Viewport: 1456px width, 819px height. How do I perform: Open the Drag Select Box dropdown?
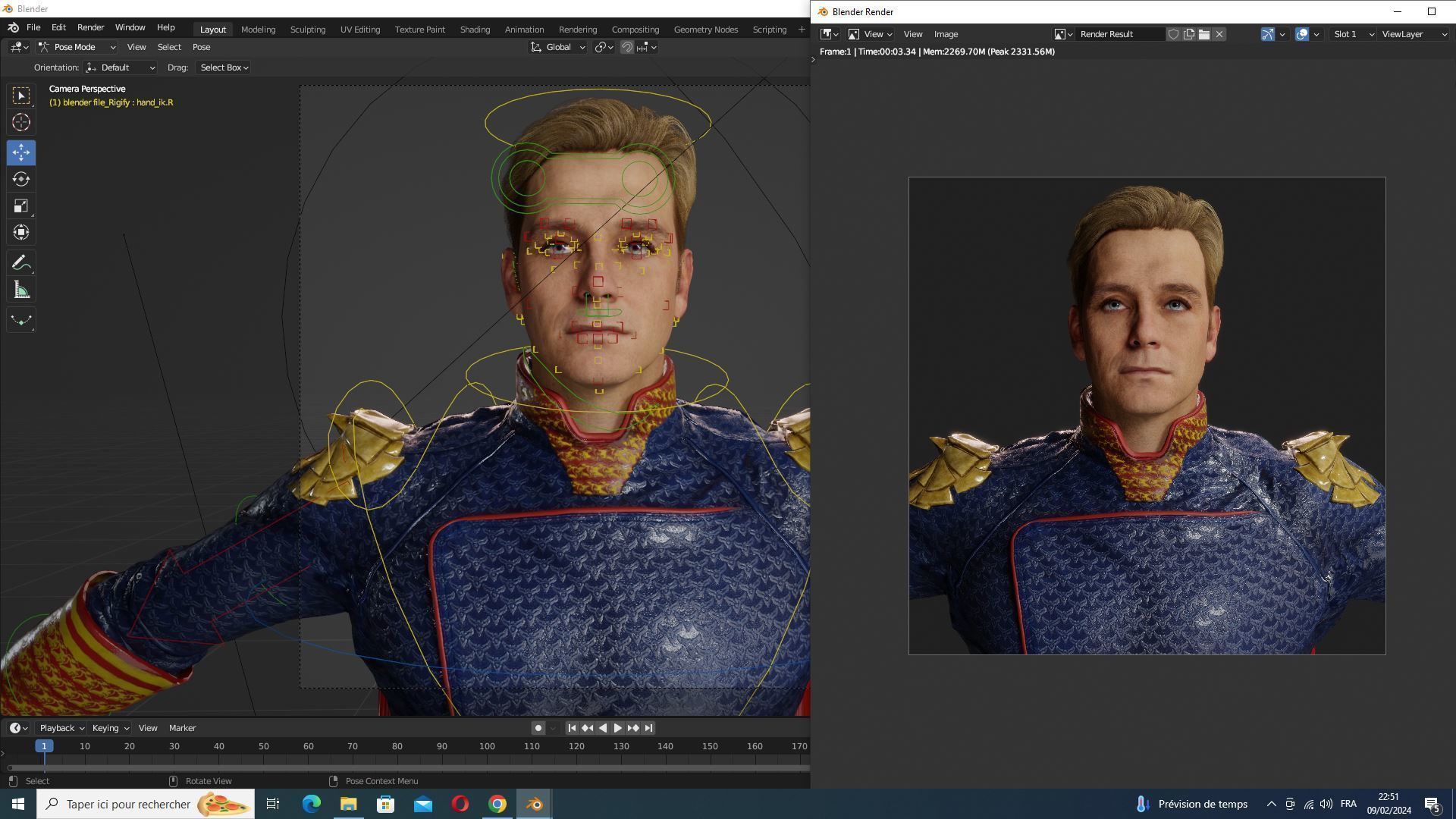(224, 67)
